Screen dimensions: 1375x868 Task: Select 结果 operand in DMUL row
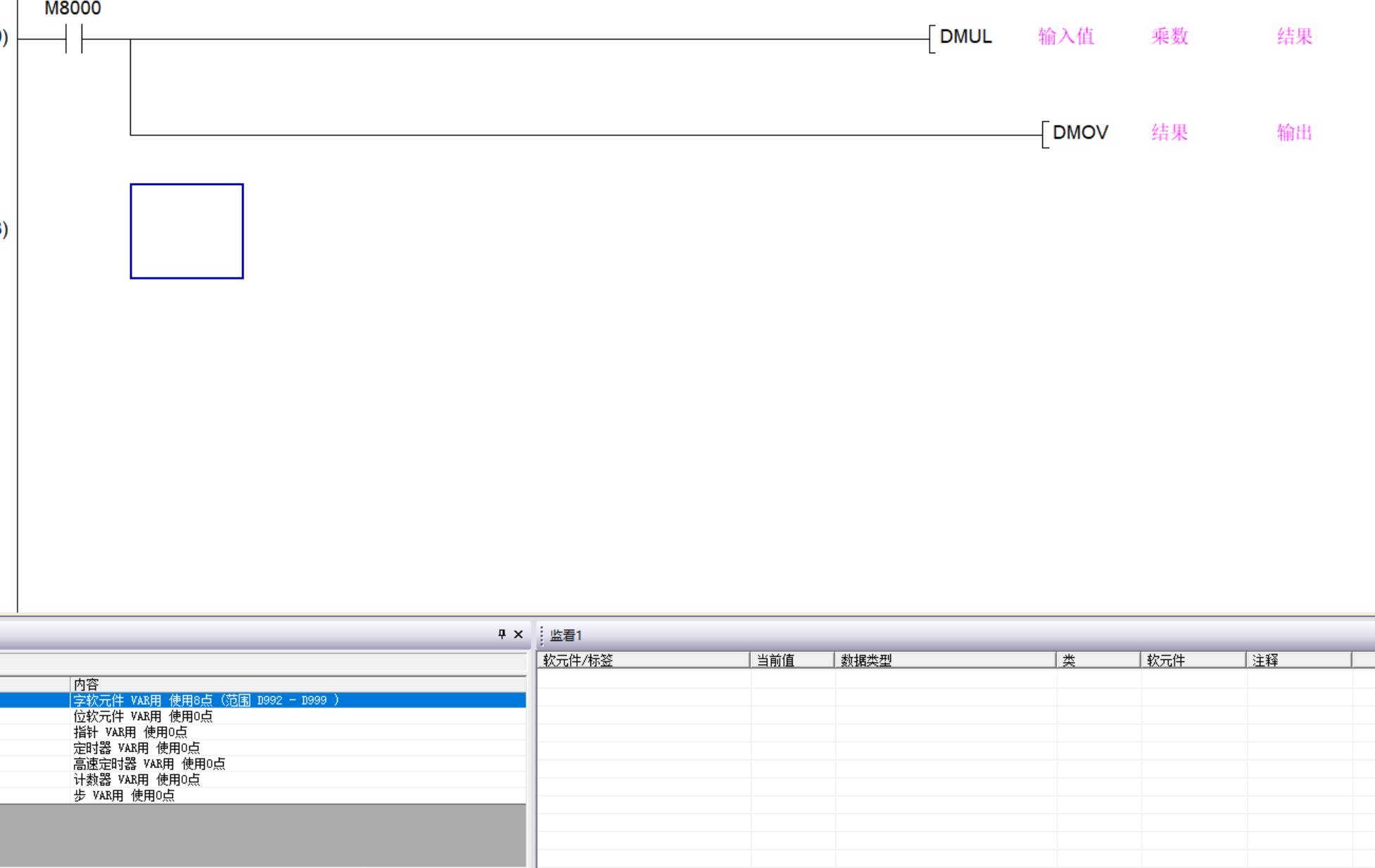[1294, 37]
